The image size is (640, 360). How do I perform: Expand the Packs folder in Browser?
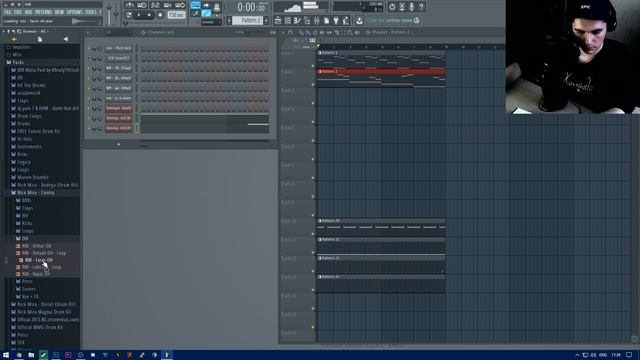18,62
